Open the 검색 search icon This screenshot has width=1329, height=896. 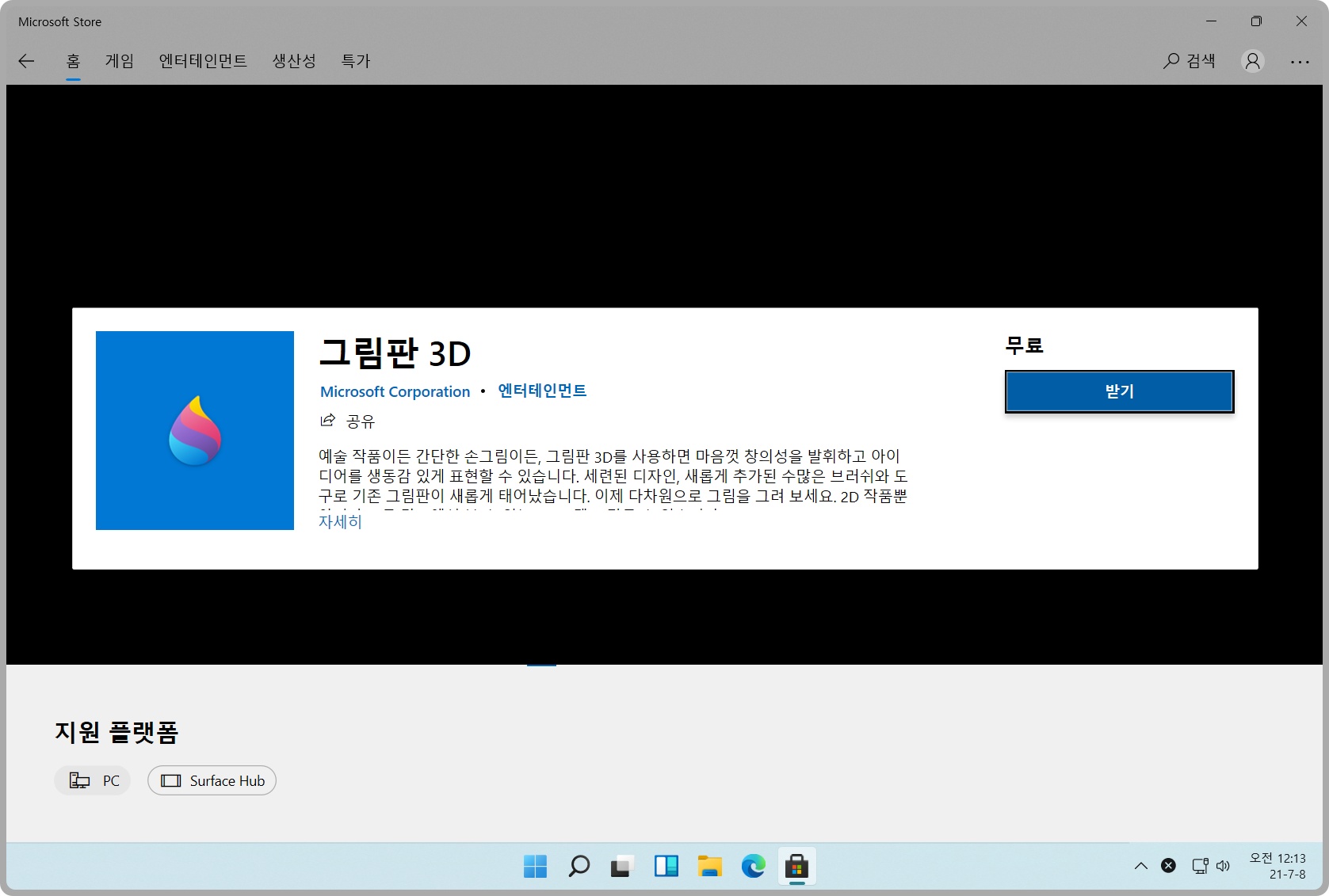[1190, 60]
